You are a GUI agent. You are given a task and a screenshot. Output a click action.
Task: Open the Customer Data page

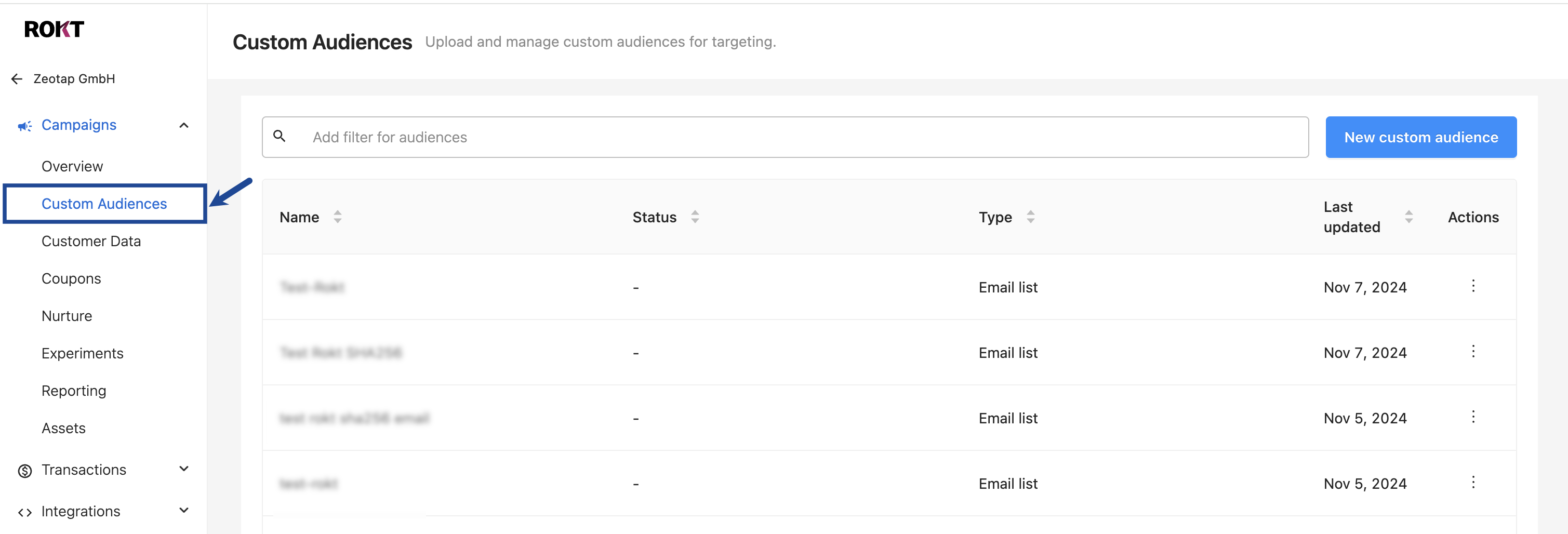click(91, 241)
